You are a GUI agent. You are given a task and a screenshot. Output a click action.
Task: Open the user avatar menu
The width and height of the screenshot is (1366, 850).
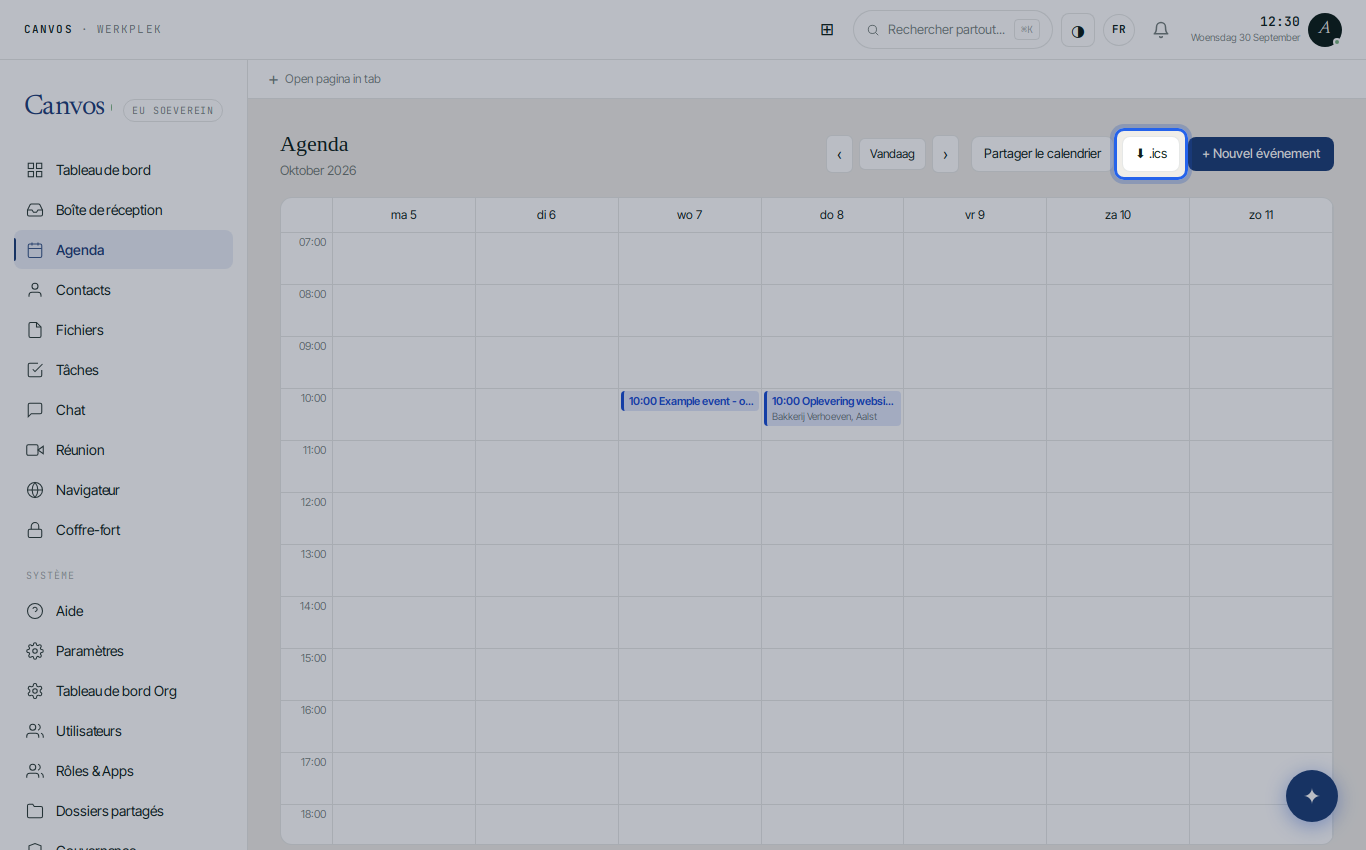1325,30
